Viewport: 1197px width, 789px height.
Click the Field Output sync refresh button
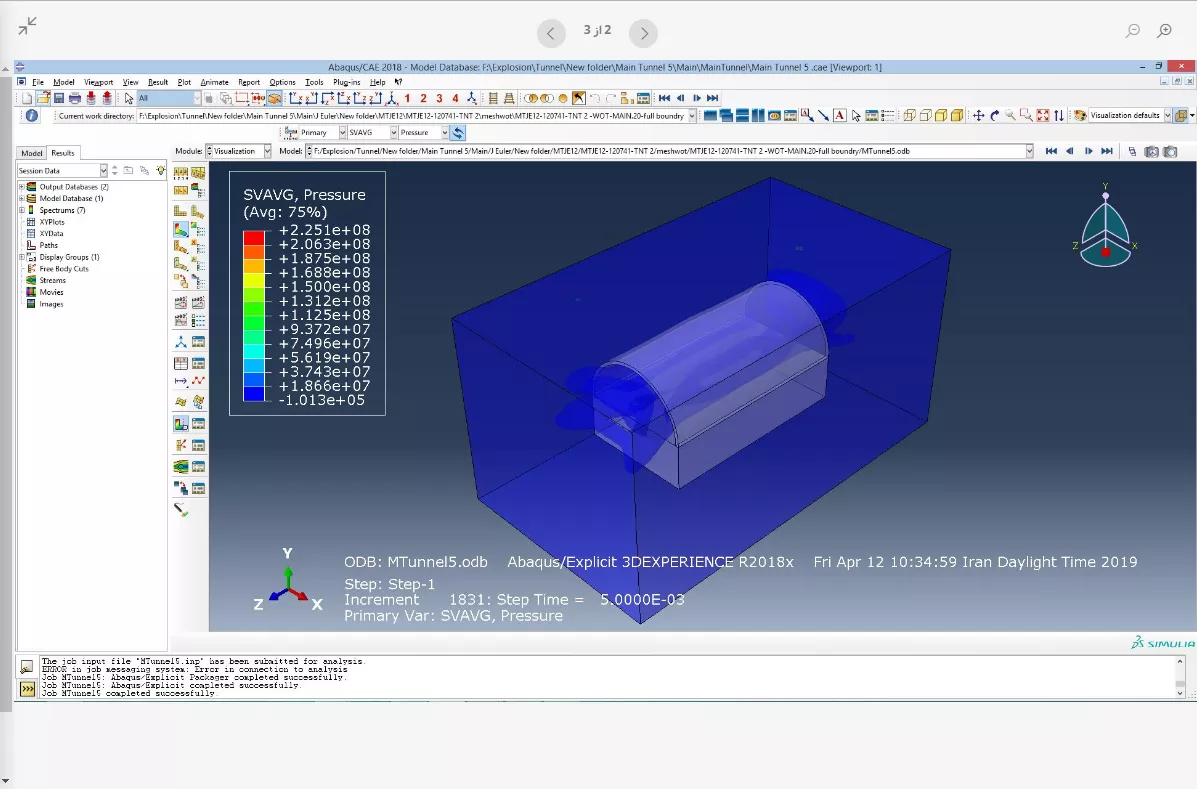(458, 133)
